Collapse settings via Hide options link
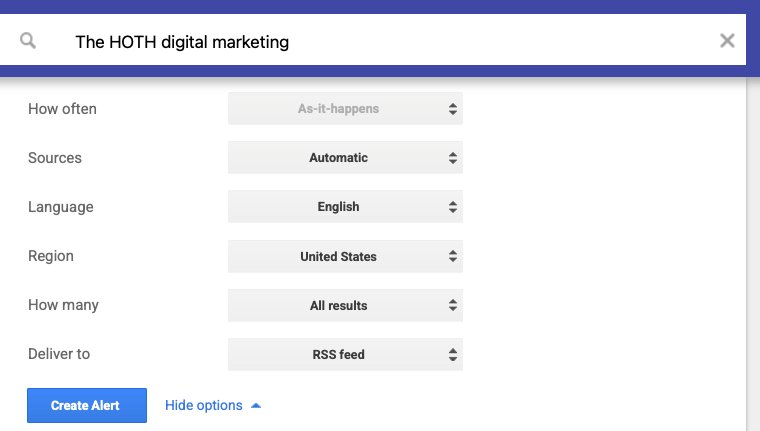The height and width of the screenshot is (431, 760). 204,406
